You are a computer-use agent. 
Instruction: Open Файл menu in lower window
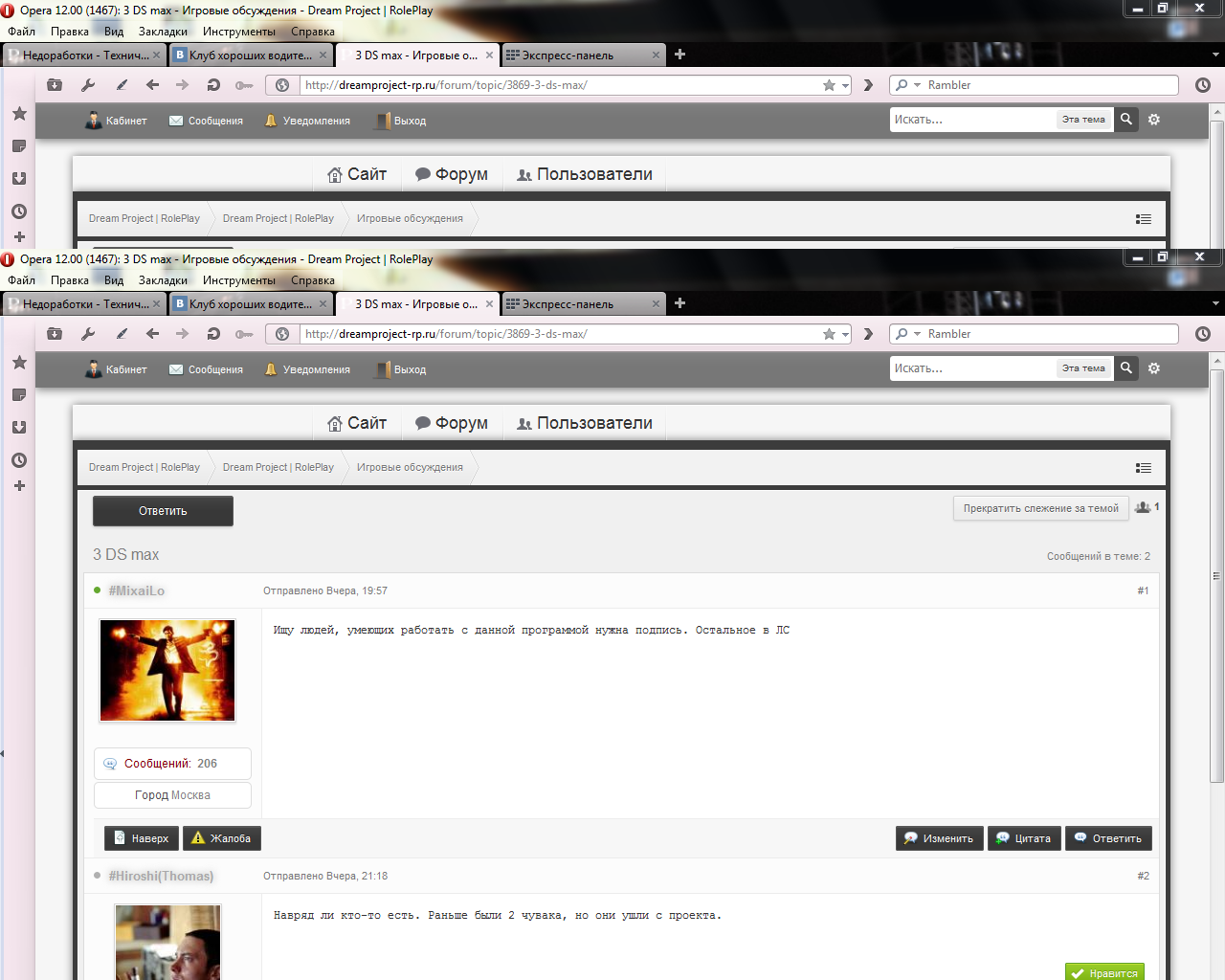point(21,280)
